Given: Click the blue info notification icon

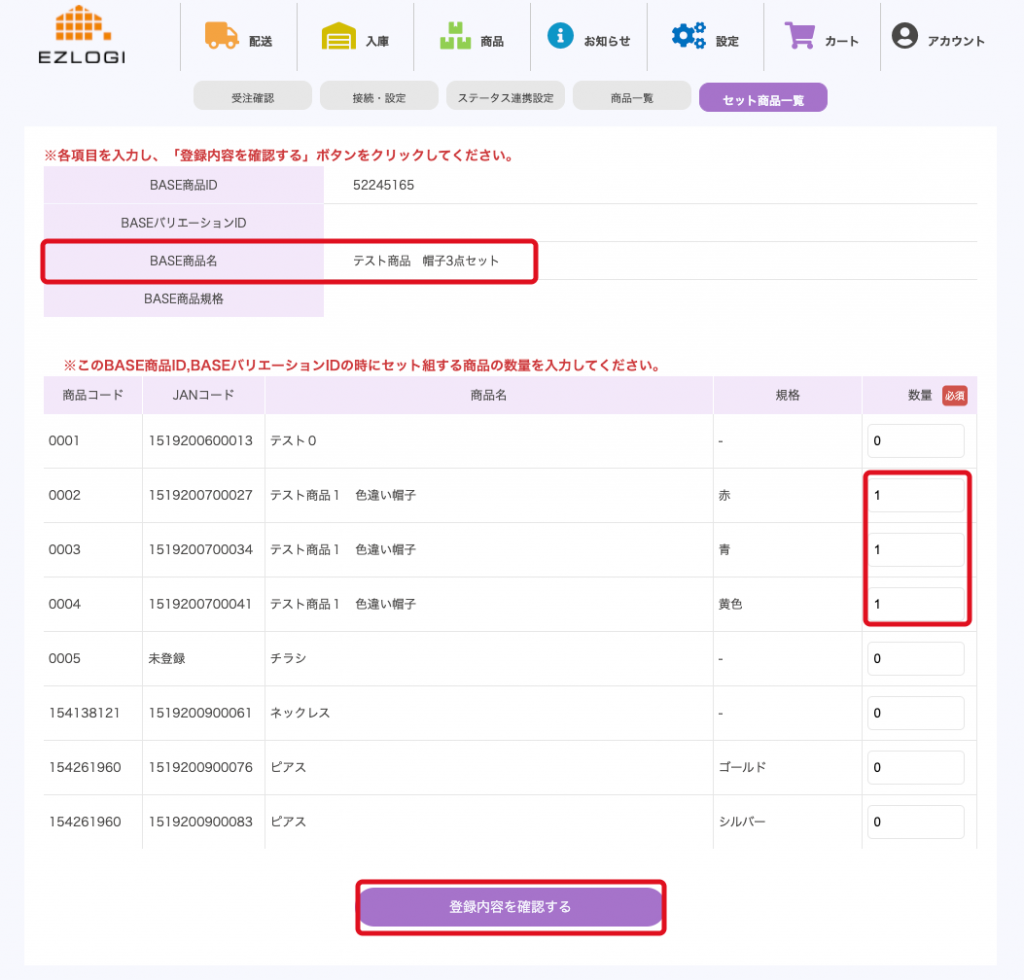Looking at the screenshot, I should coord(560,36).
